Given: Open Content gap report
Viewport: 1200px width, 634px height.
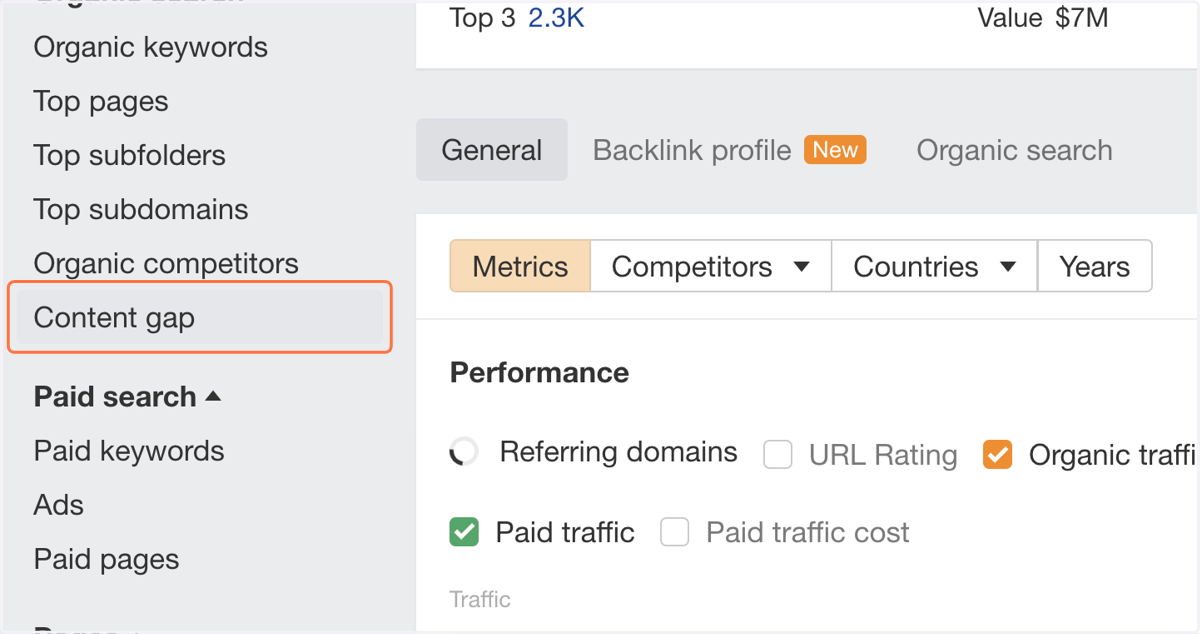Looking at the screenshot, I should [200, 318].
